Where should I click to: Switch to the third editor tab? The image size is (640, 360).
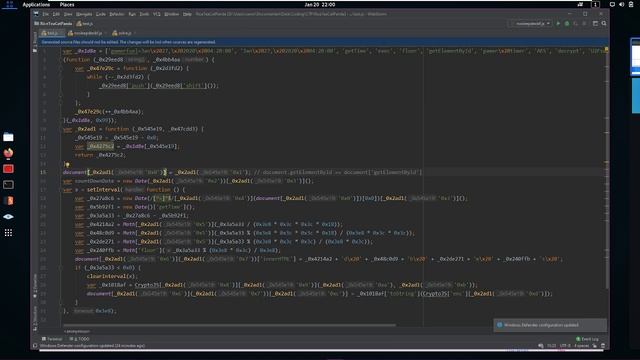(123, 33)
